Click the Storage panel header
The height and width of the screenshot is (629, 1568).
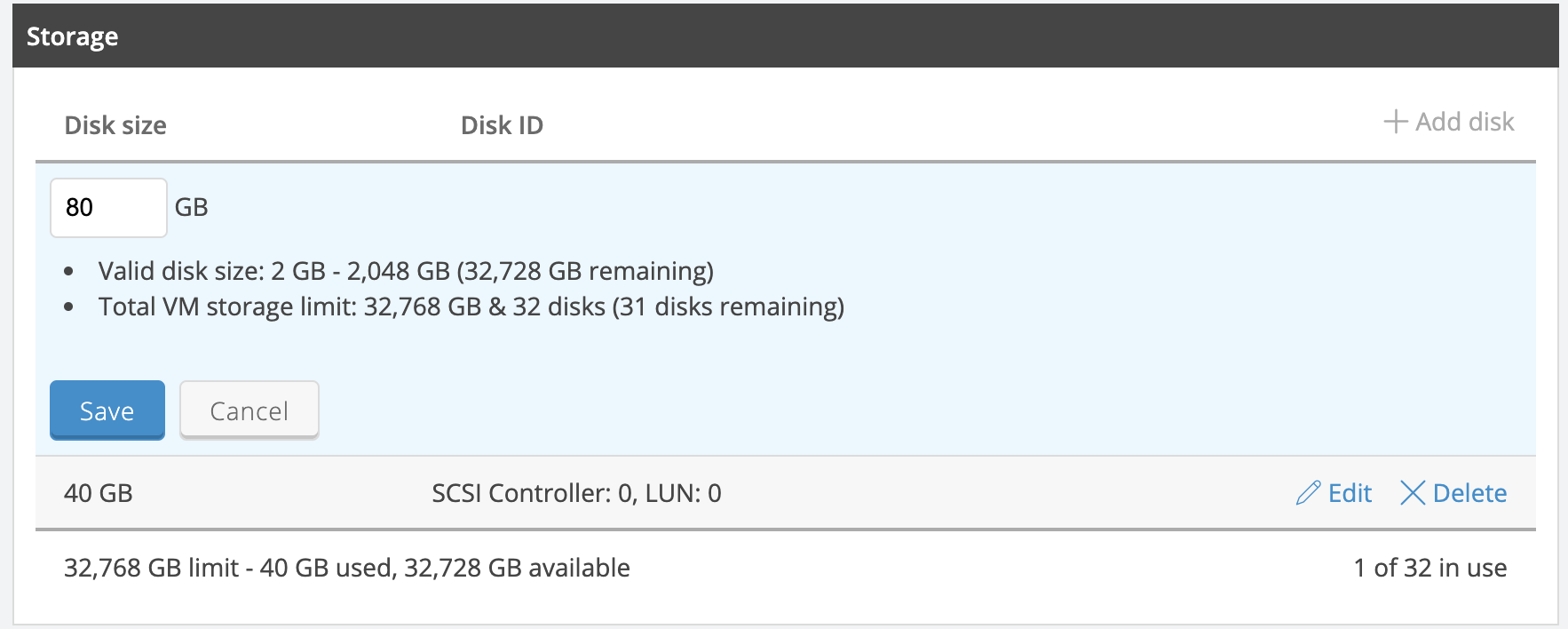[x=786, y=36]
